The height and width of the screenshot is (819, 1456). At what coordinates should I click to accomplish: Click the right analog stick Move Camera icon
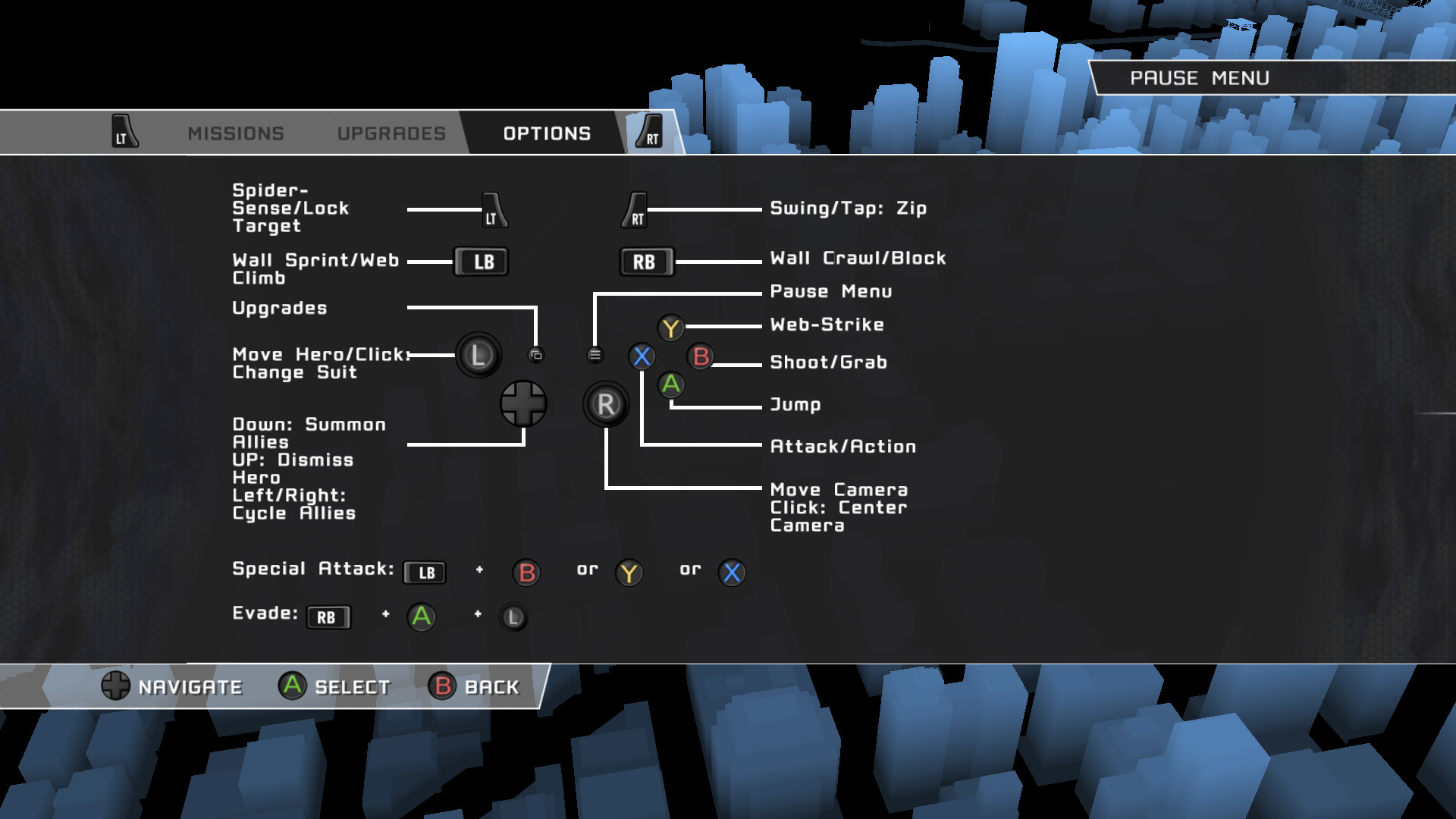click(604, 404)
